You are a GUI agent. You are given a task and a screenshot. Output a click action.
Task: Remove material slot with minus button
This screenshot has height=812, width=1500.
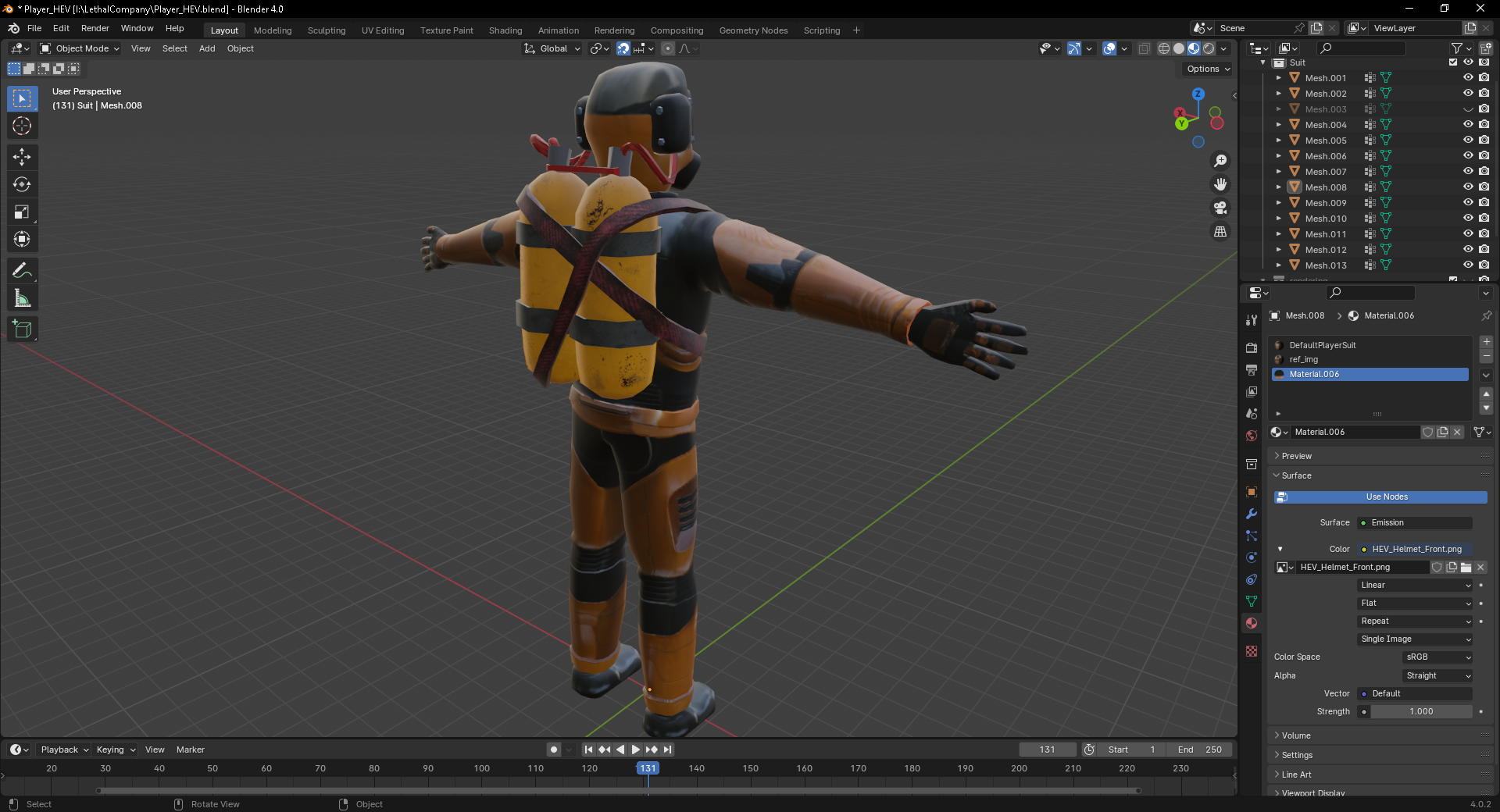pyautogui.click(x=1486, y=356)
